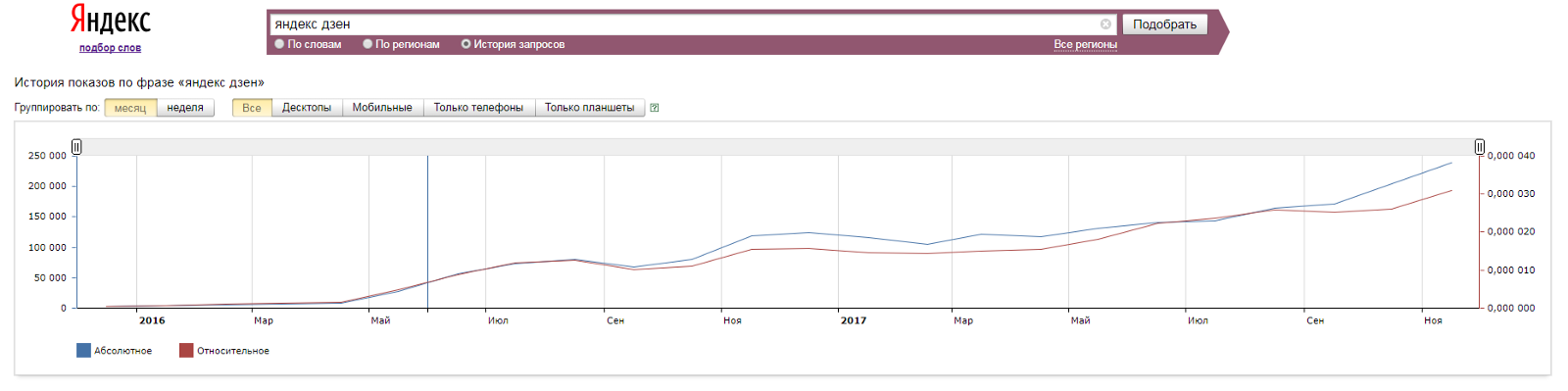Click the '250 000' y-axis value

click(47, 156)
